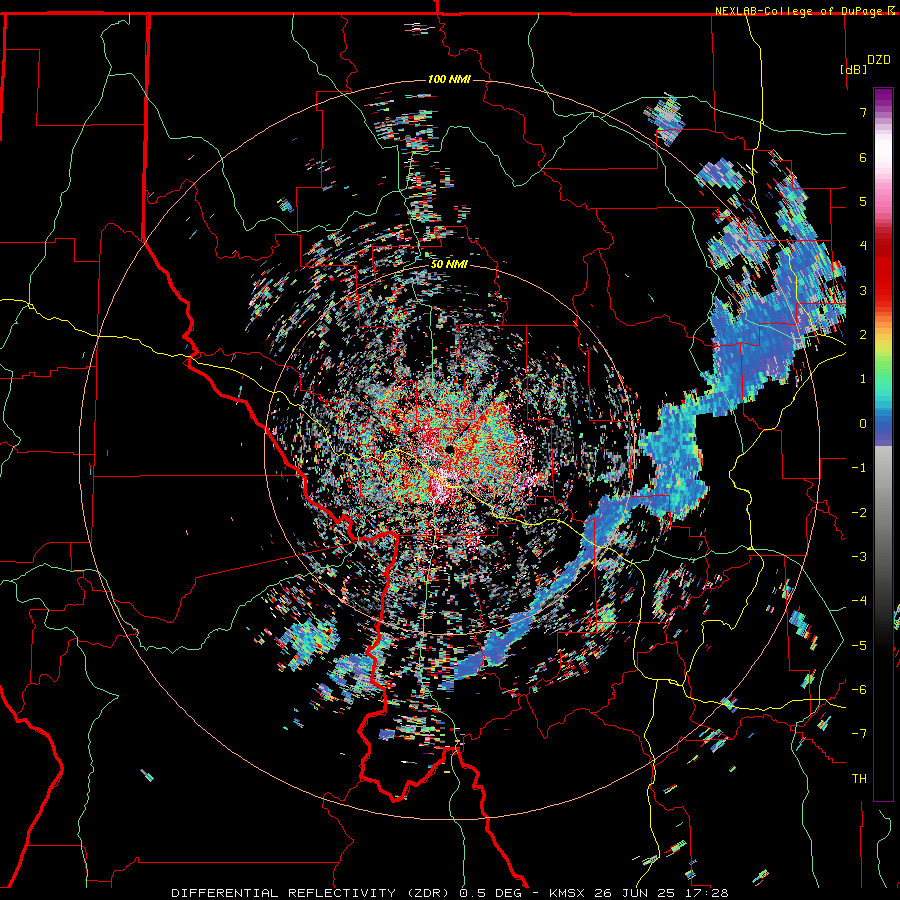Click the 50 NMI range ring label
Image resolution: width=900 pixels, height=900 pixels.
point(449,265)
